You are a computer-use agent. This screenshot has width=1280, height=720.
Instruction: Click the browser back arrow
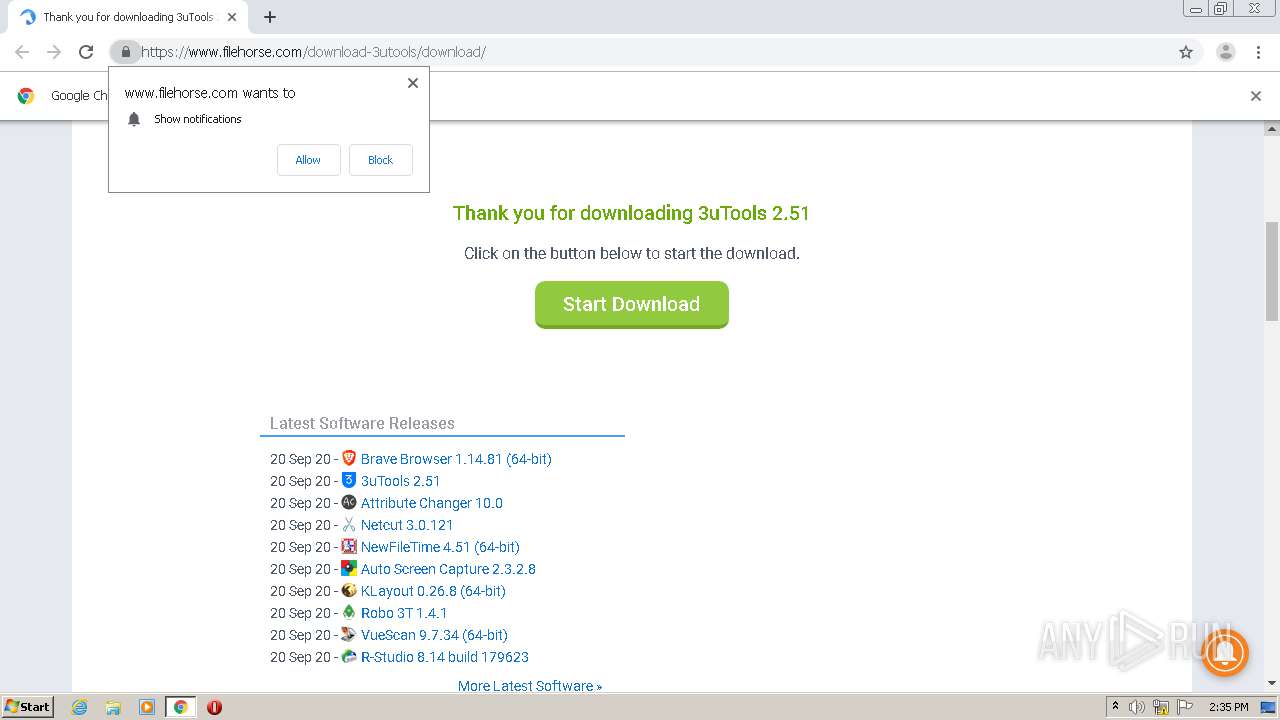(x=22, y=52)
